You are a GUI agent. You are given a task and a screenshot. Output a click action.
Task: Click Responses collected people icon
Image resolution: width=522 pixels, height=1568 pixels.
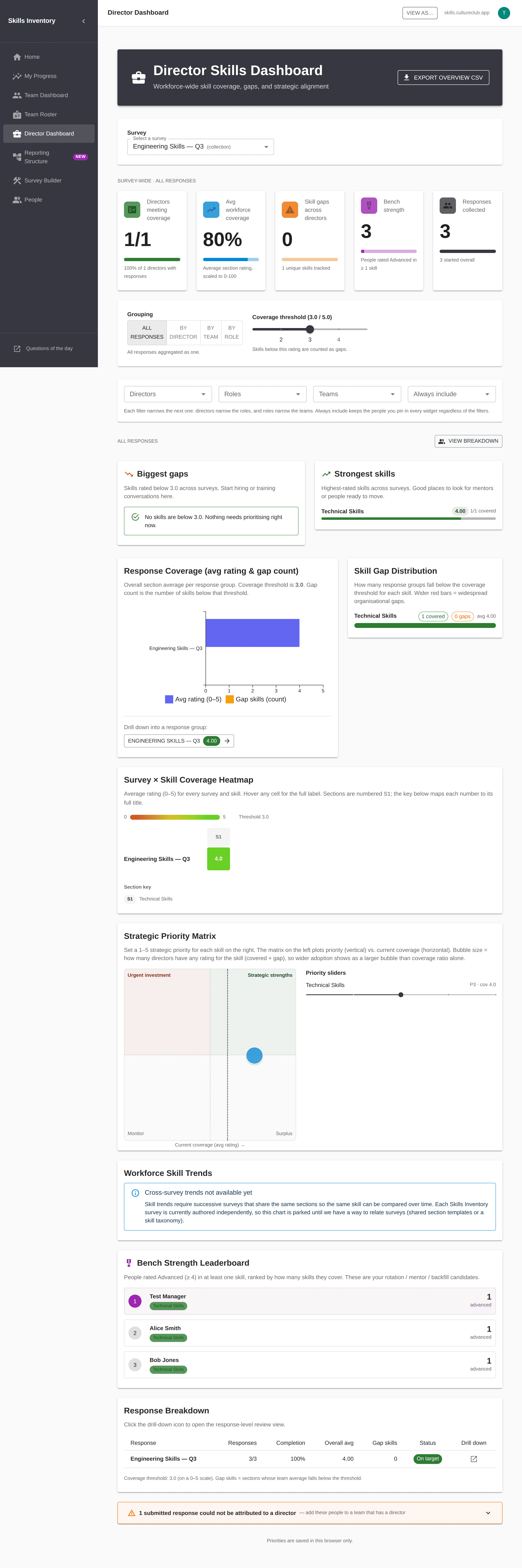(448, 205)
